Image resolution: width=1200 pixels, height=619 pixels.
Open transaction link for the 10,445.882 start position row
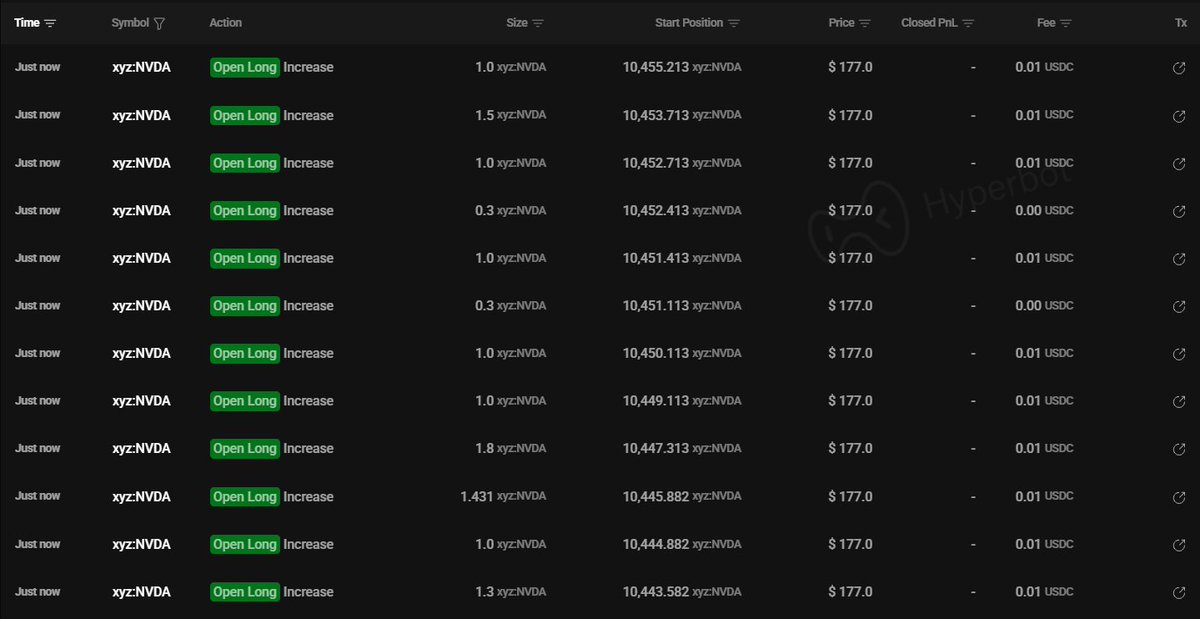1179,497
